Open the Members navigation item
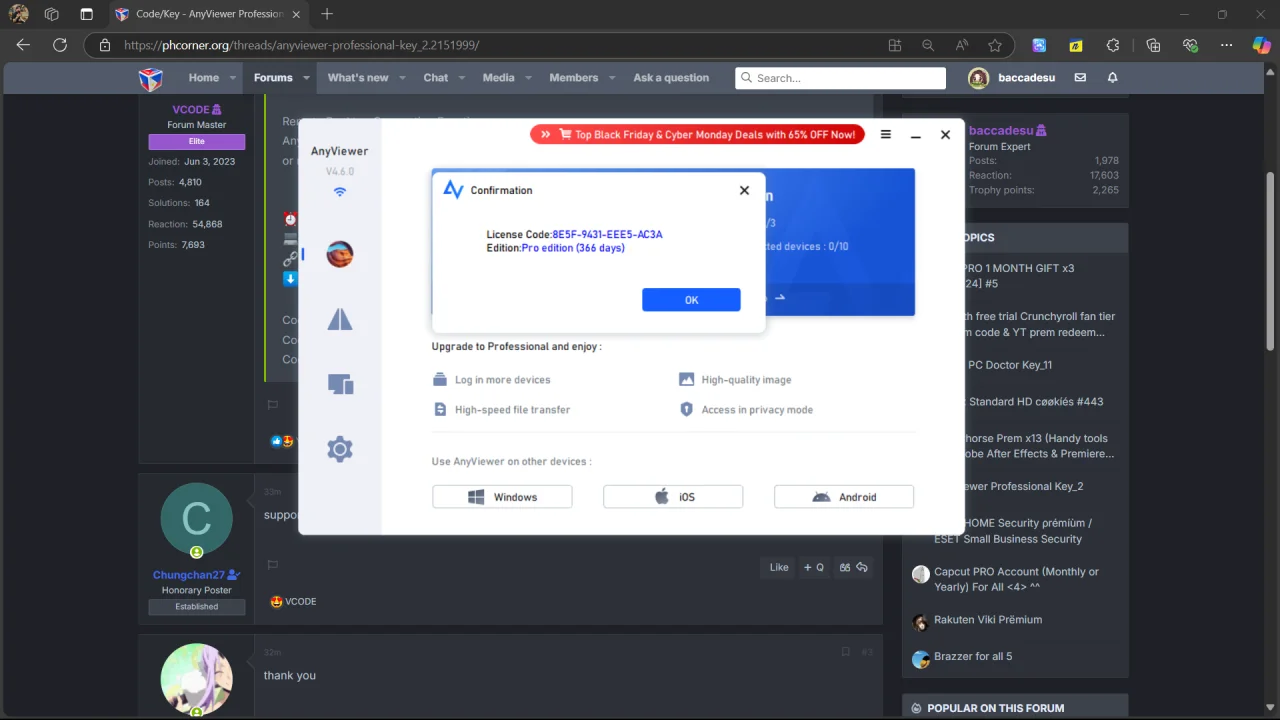This screenshot has height=720, width=1280. point(574,78)
